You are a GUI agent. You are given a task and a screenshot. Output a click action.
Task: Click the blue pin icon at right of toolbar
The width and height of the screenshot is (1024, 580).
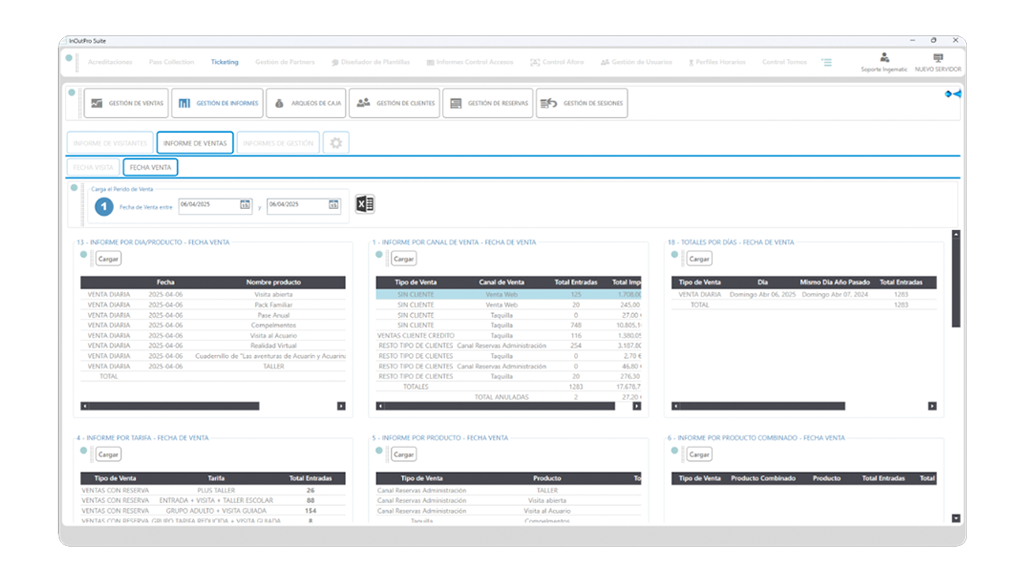952,94
